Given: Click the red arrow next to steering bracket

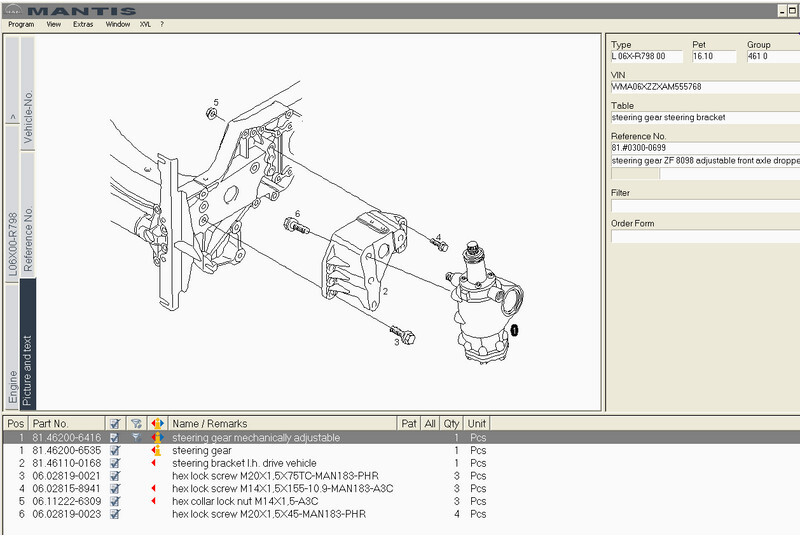Looking at the screenshot, I should point(153,463).
